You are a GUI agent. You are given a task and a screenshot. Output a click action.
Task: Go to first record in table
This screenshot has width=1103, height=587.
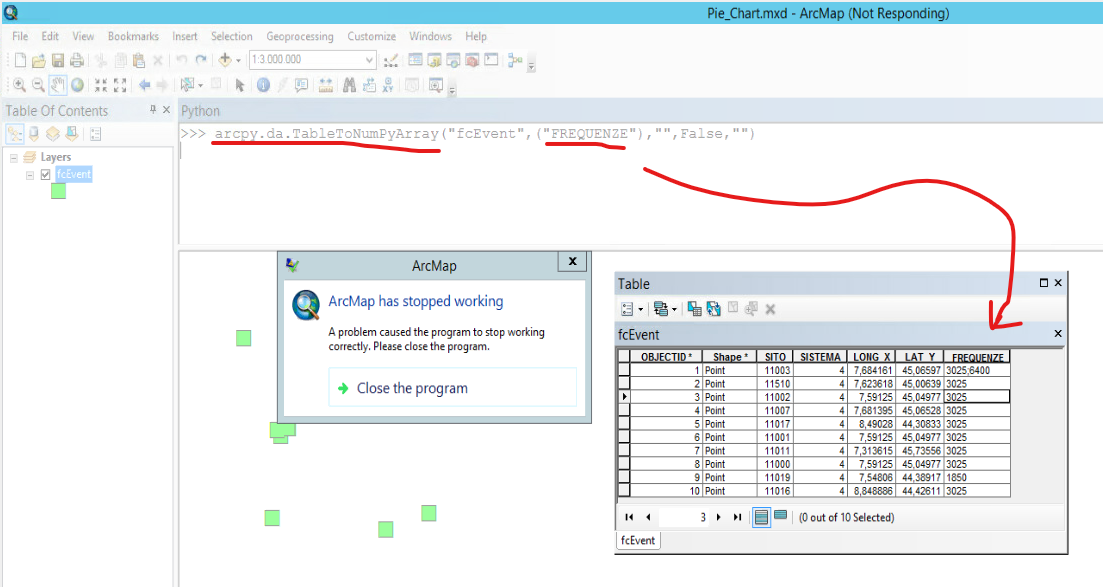pyautogui.click(x=629, y=517)
